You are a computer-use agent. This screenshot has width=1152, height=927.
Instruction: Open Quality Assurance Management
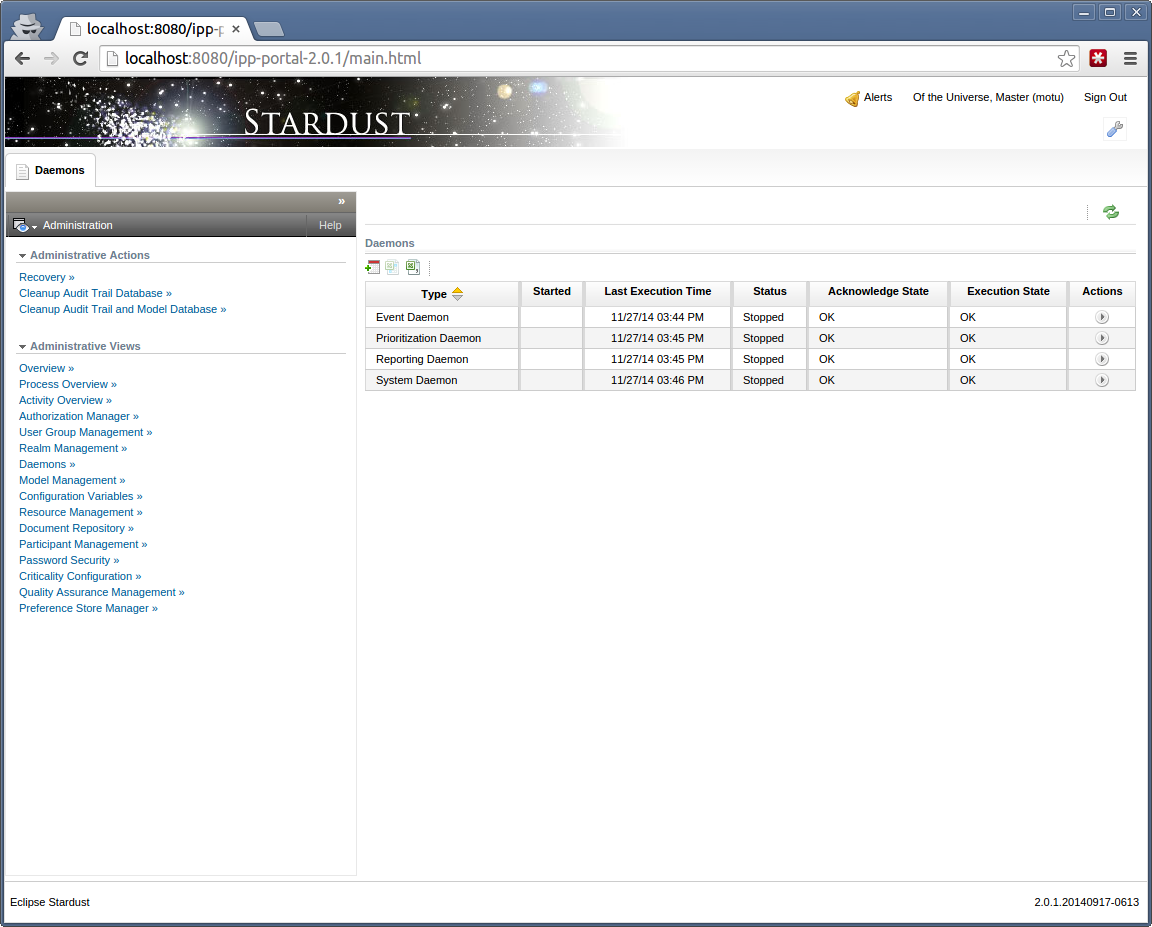pyautogui.click(x=102, y=593)
